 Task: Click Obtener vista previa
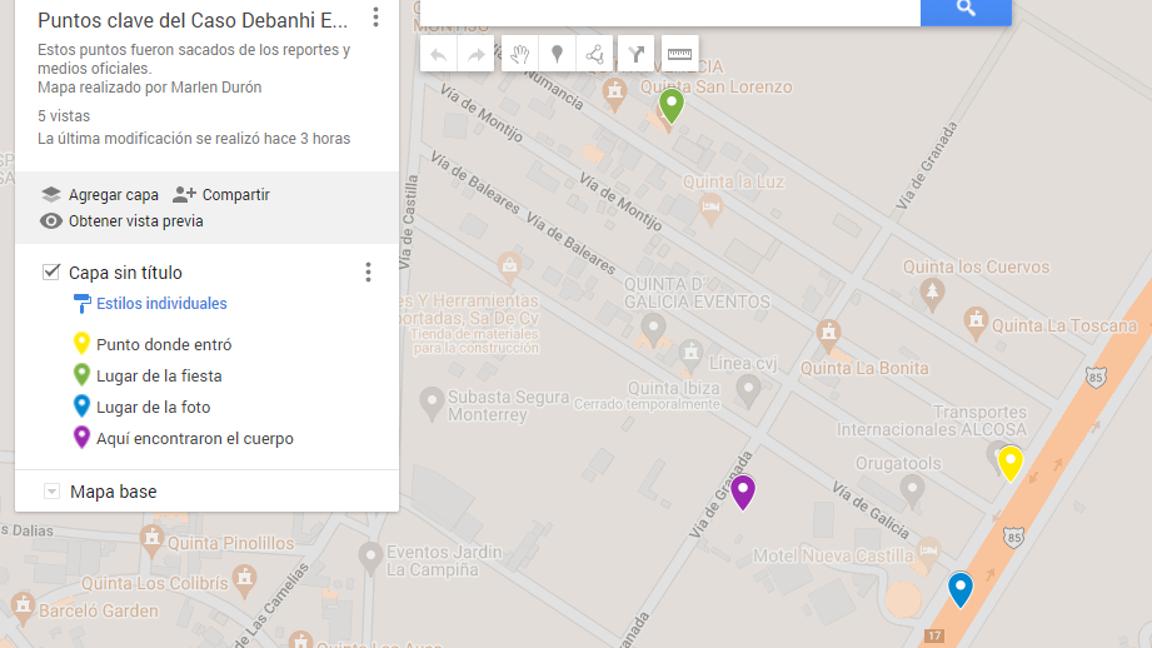point(122,221)
